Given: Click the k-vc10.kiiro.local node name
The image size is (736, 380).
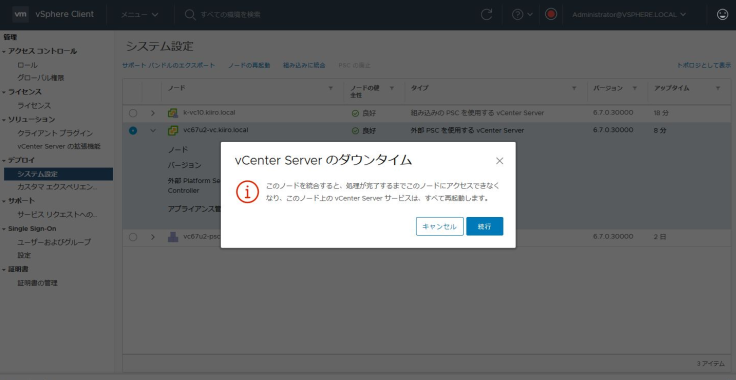Looking at the screenshot, I should tap(209, 113).
